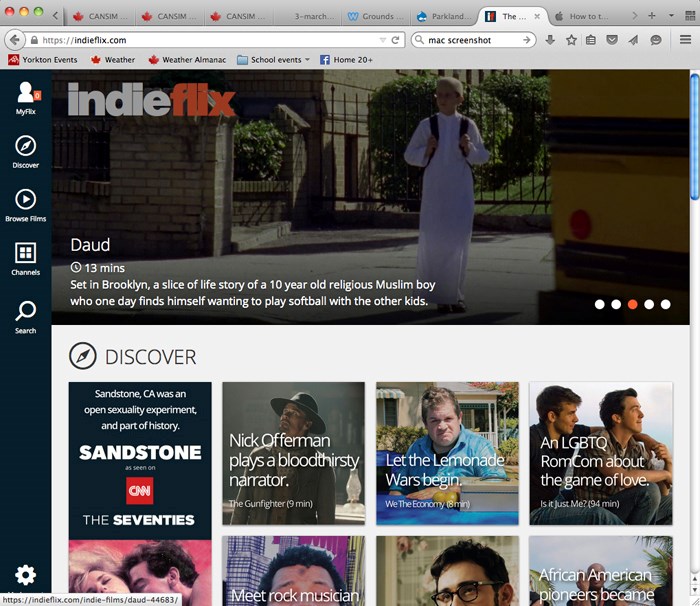Open the Is it Just Me? card
Screen dimensions: 700x606
click(x=601, y=453)
